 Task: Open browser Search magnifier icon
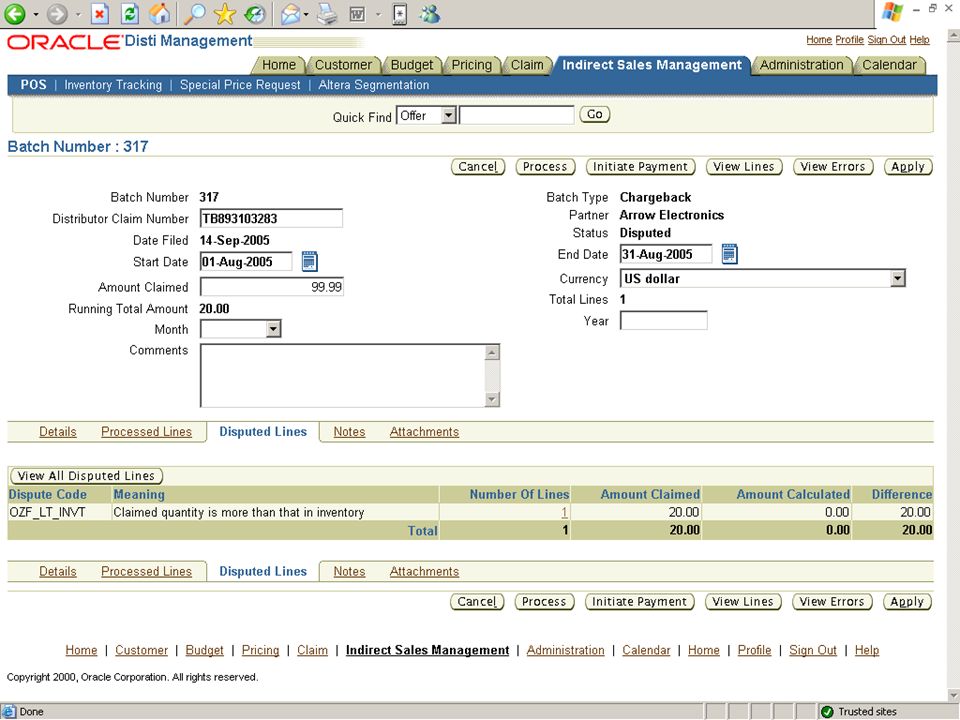195,13
